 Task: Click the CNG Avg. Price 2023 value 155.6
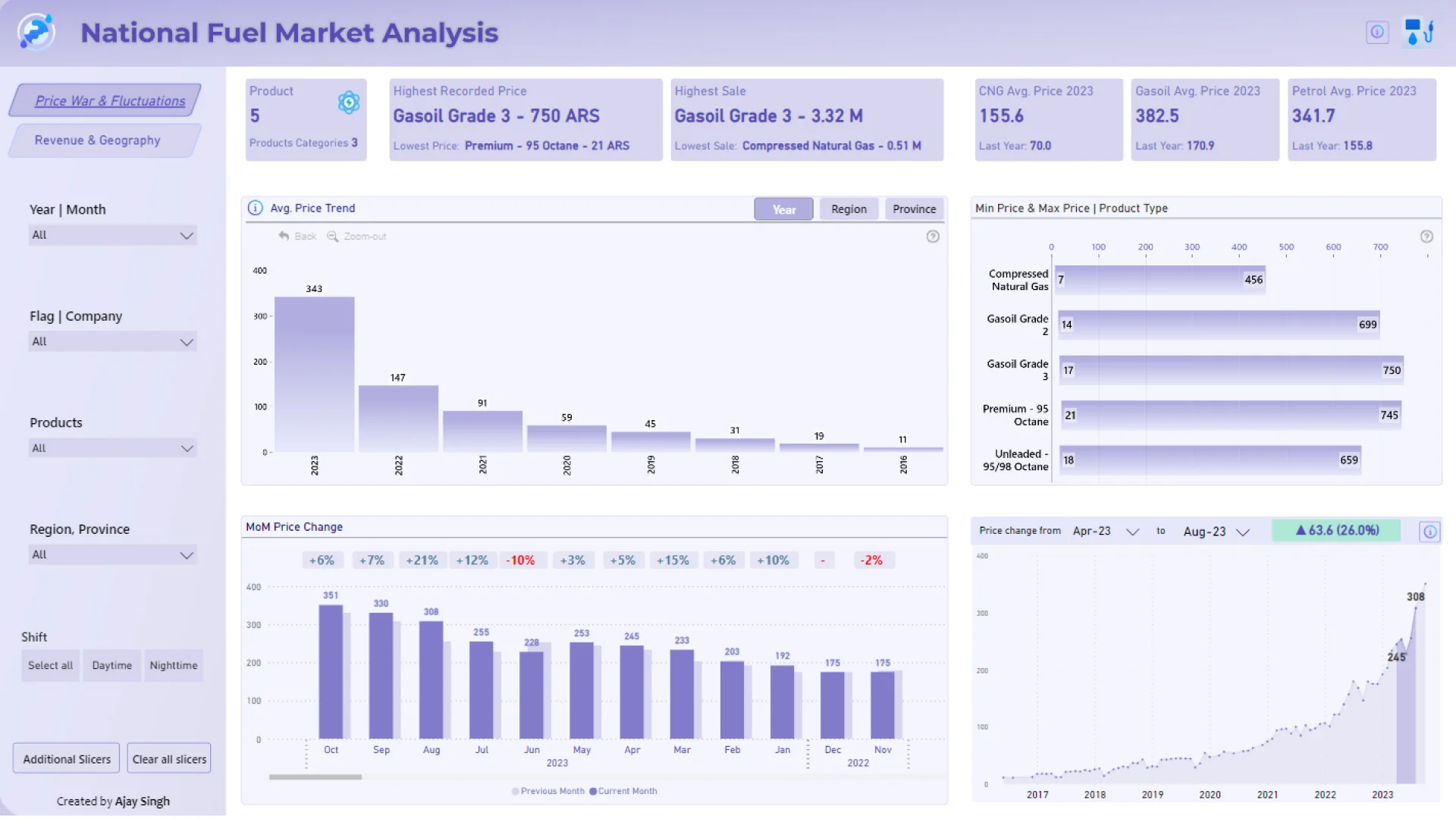1001,116
